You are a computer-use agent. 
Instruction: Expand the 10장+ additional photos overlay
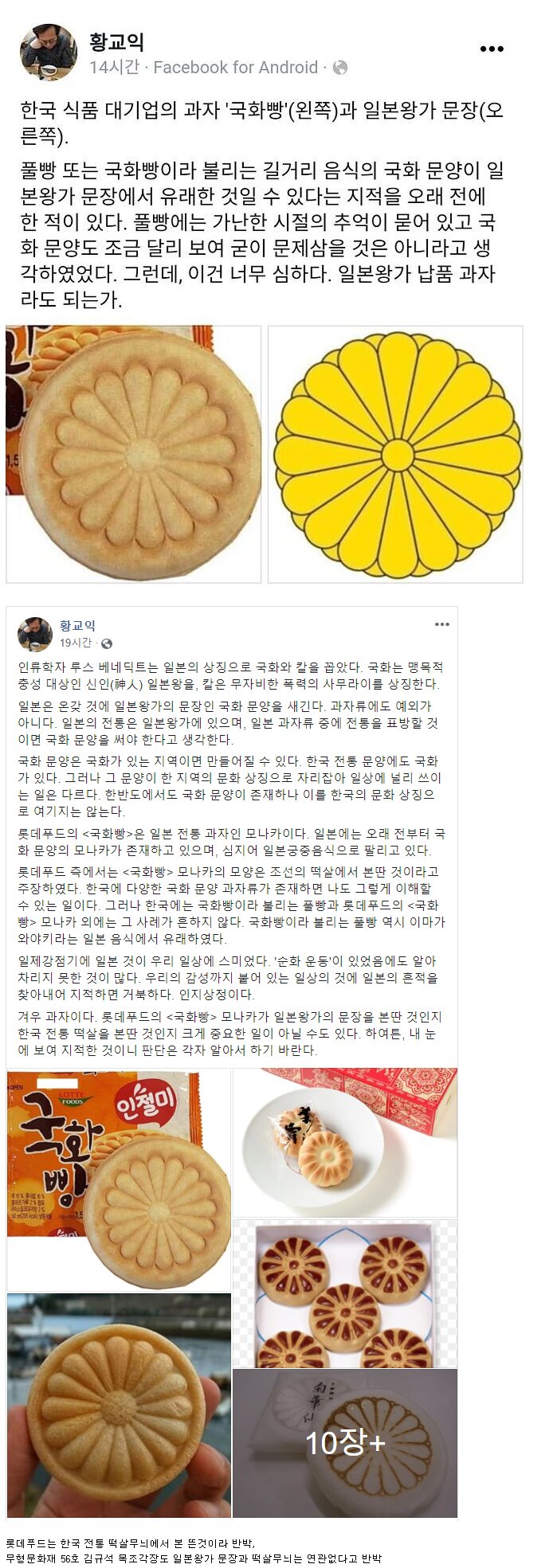pyautogui.click(x=345, y=1443)
